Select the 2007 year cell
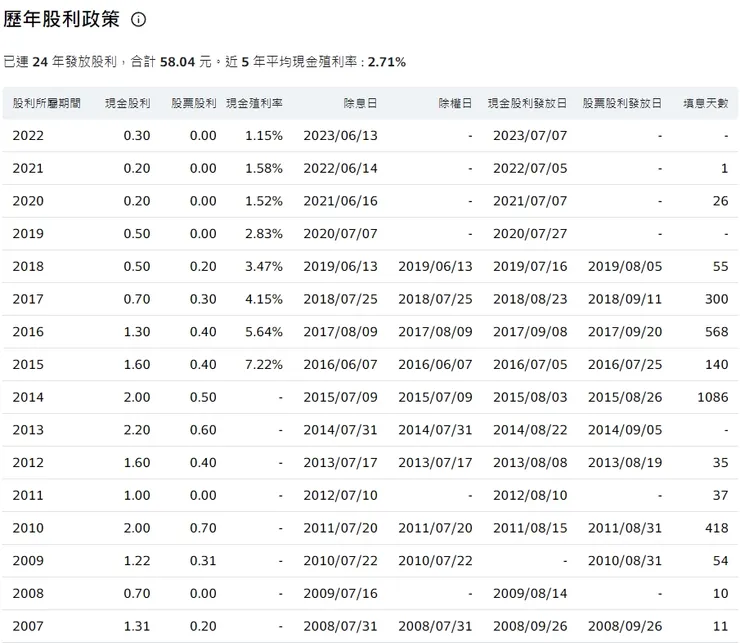This screenshot has height=643, width=740. (x=28, y=626)
